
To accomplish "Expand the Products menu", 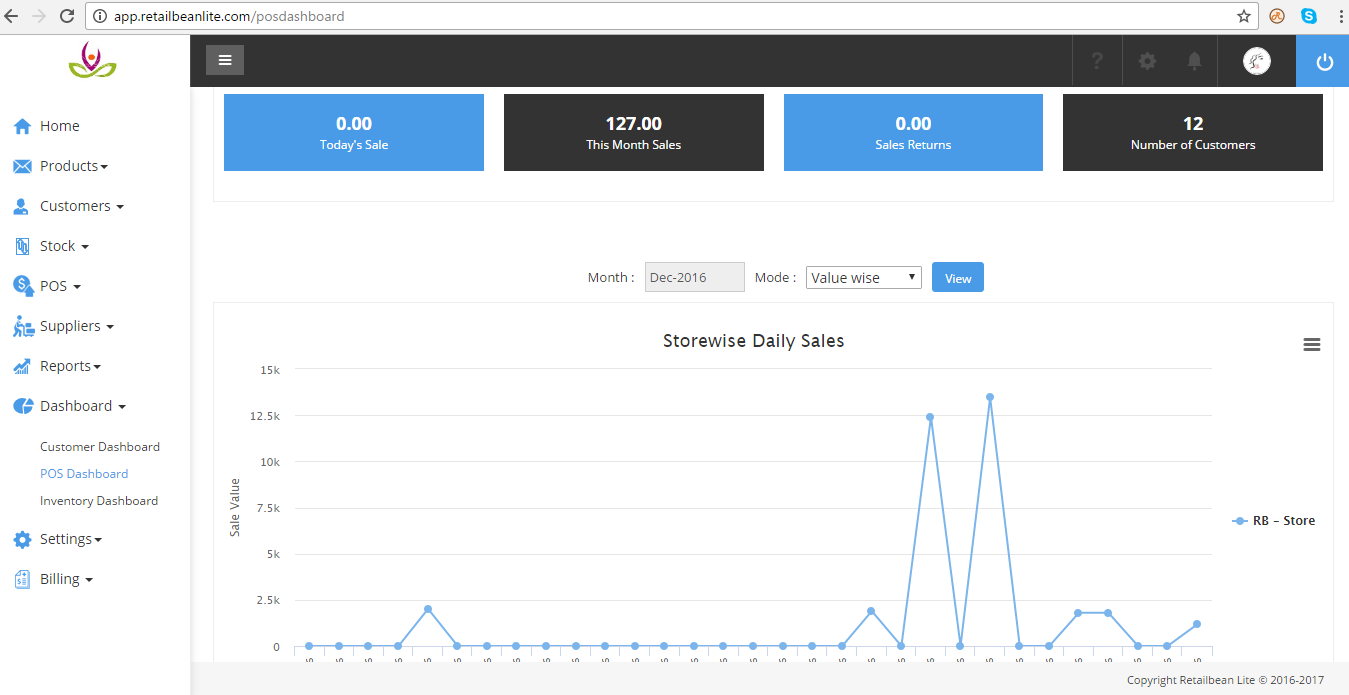I will pos(73,166).
